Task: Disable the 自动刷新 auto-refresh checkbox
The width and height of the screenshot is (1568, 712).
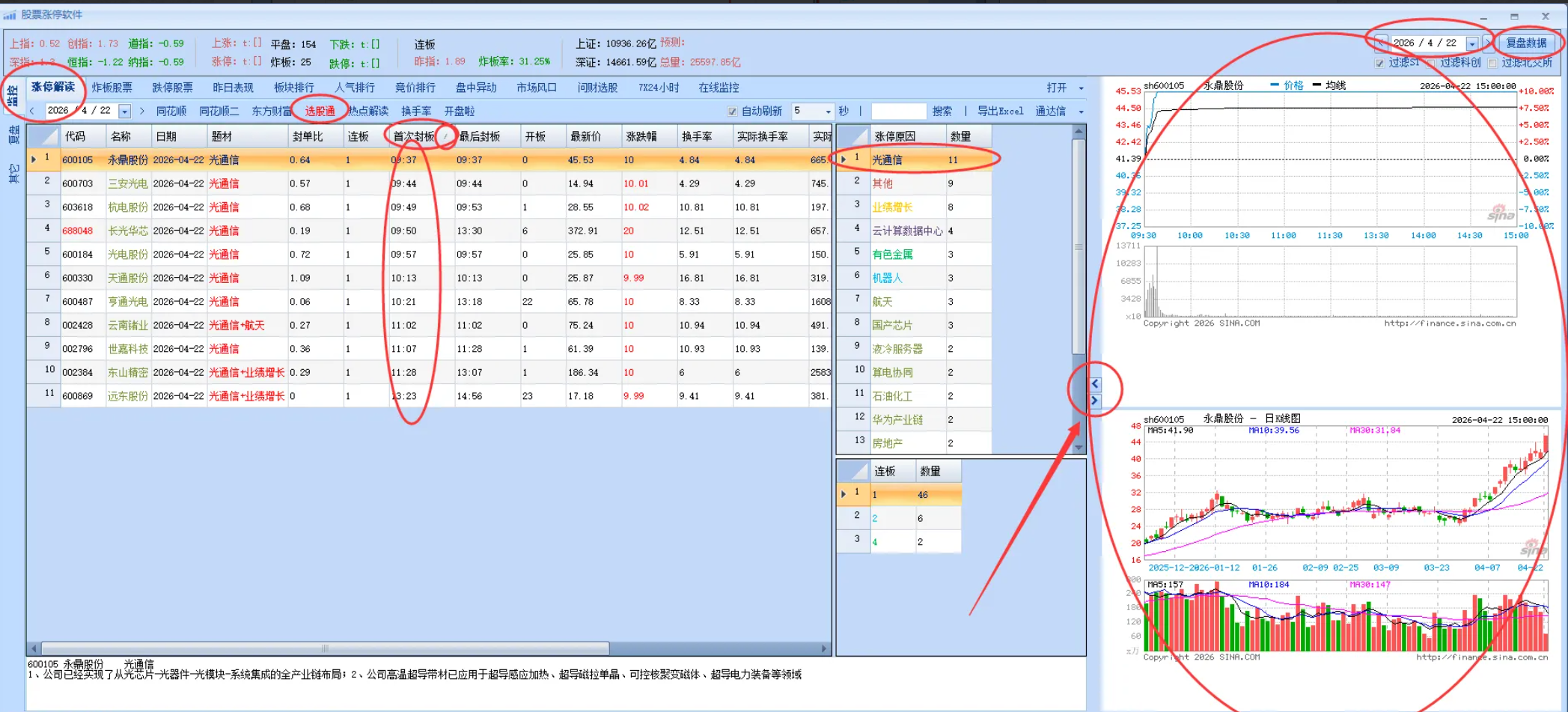Action: (732, 111)
